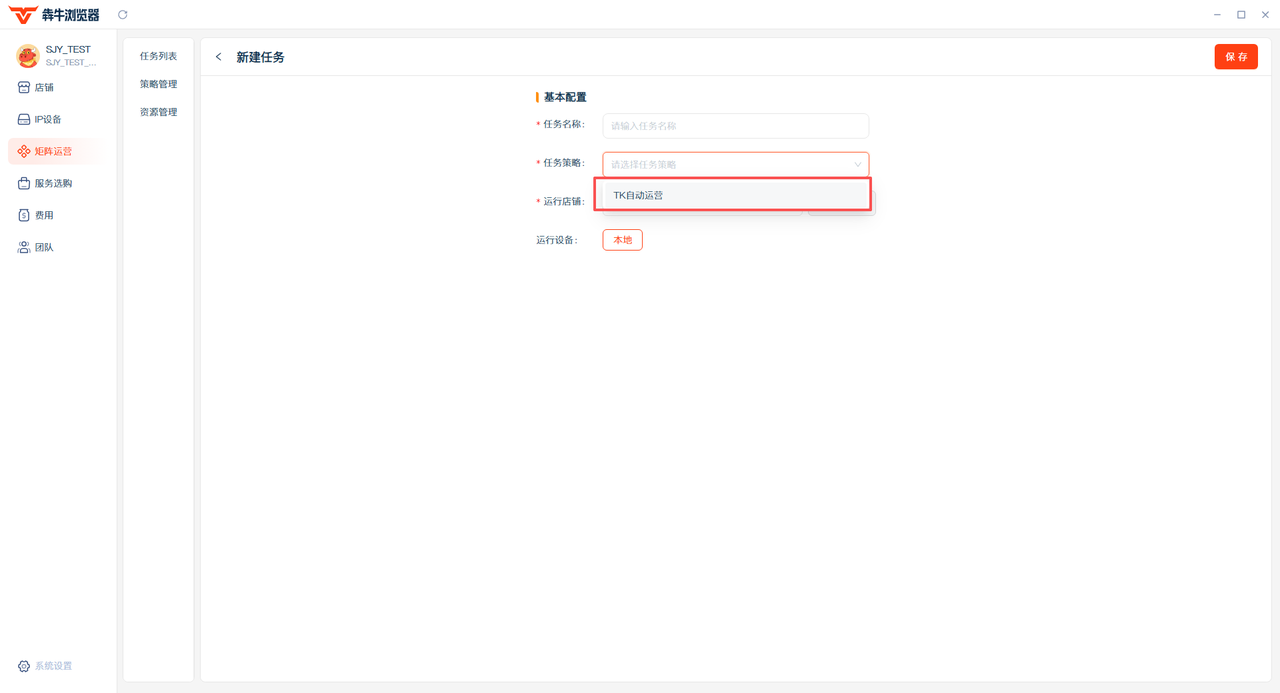Go back using the arrow beside 新建任务
This screenshot has width=1280, height=693.
tap(219, 57)
